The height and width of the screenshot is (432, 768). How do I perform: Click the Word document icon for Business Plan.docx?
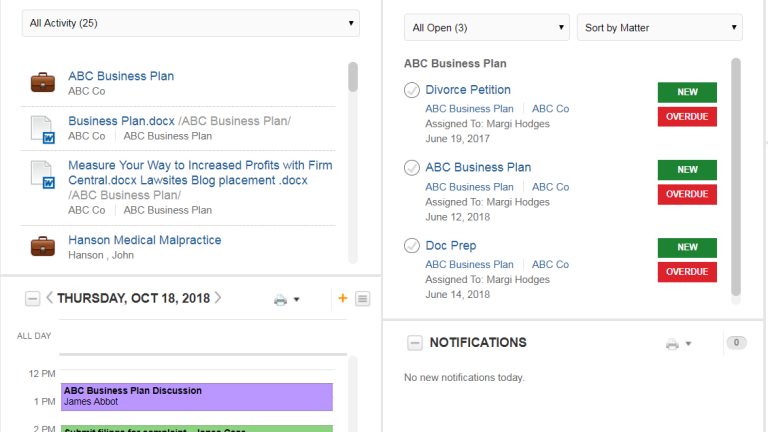click(42, 128)
